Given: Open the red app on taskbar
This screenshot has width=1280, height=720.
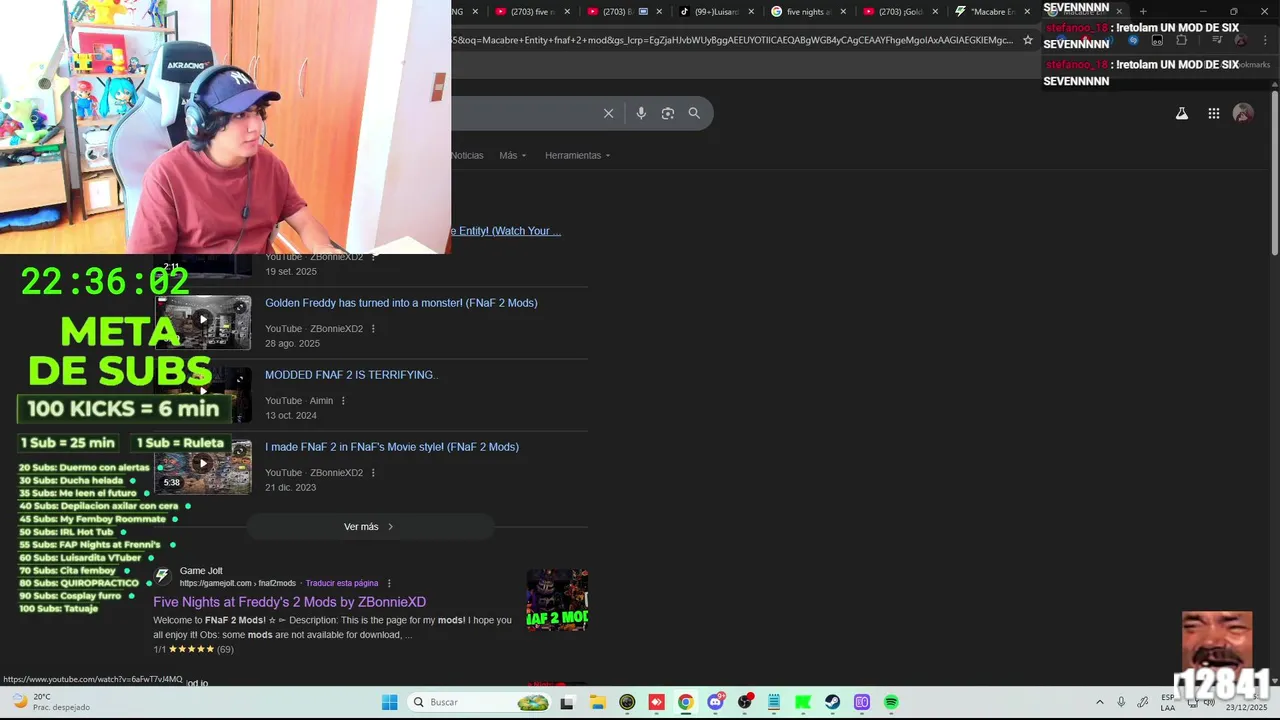Looking at the screenshot, I should point(656,702).
